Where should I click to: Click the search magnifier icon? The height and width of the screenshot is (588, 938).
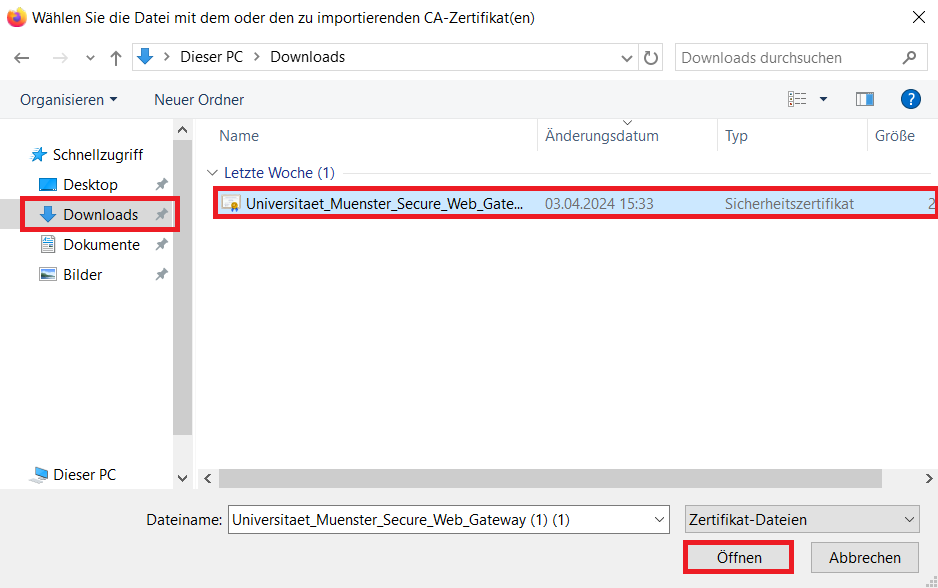point(908,58)
